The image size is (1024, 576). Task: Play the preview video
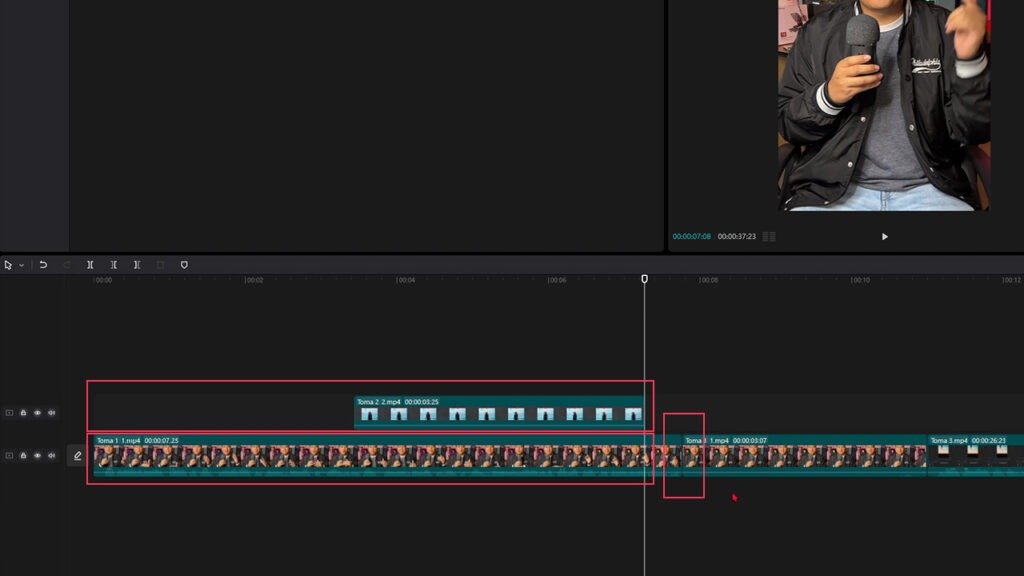pos(885,236)
